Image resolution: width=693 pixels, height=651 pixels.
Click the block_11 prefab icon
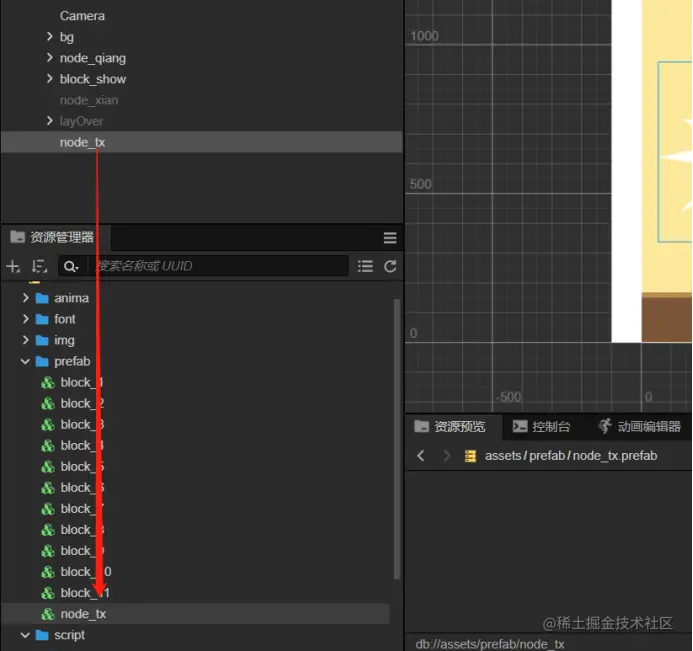tap(48, 593)
